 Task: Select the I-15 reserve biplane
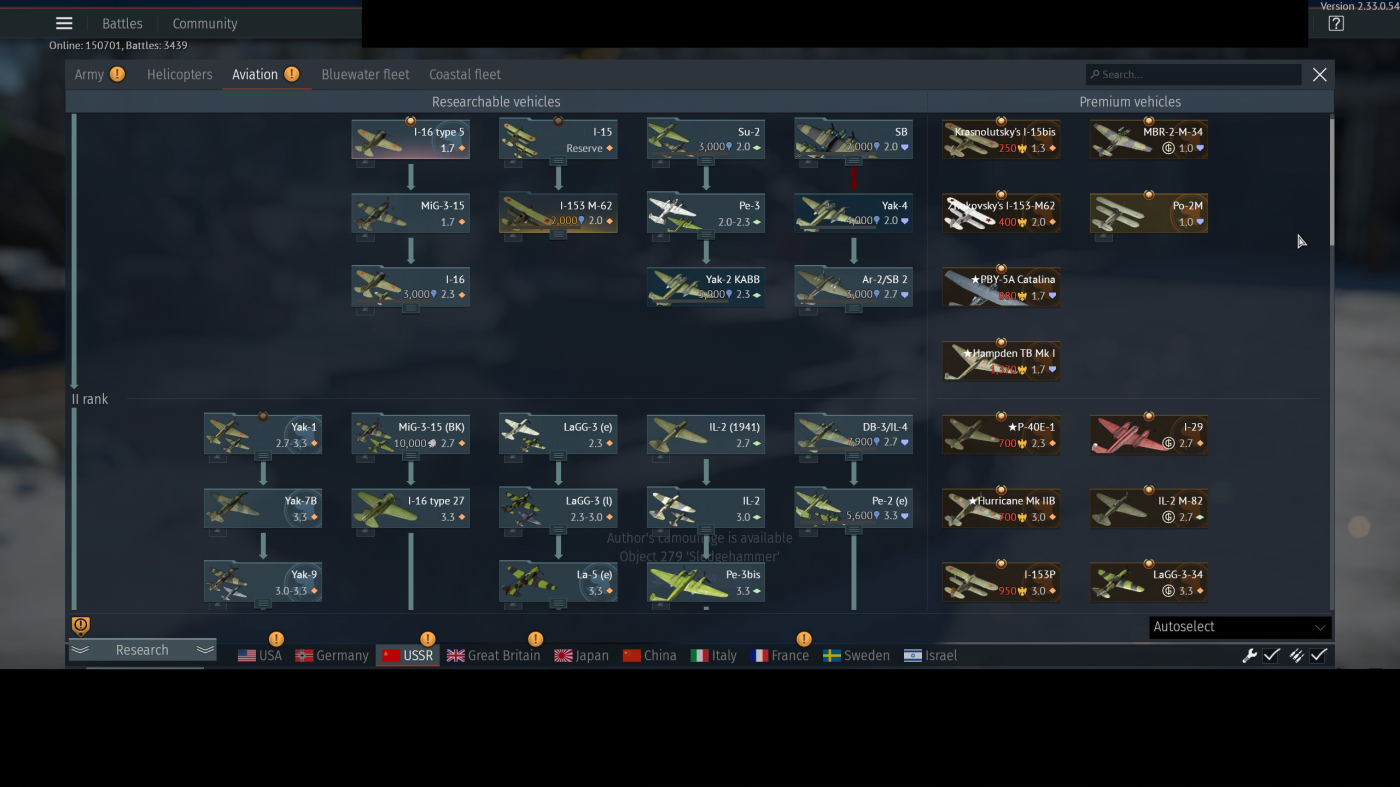point(558,140)
